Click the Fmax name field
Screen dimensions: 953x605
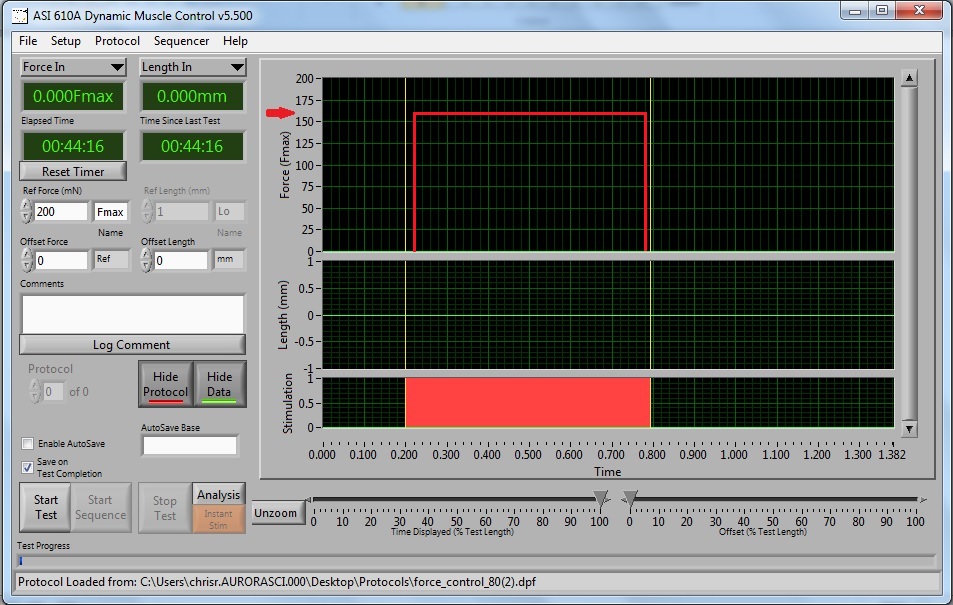(x=111, y=212)
